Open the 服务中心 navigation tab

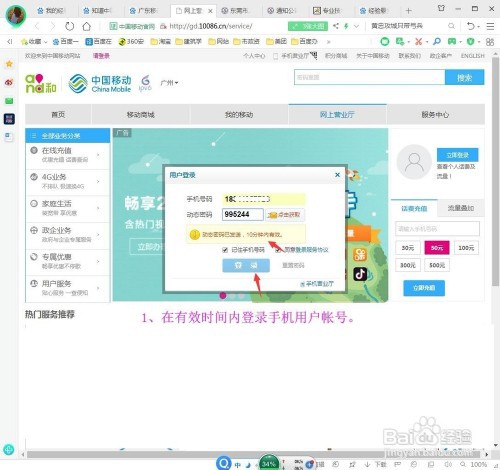pos(435,115)
